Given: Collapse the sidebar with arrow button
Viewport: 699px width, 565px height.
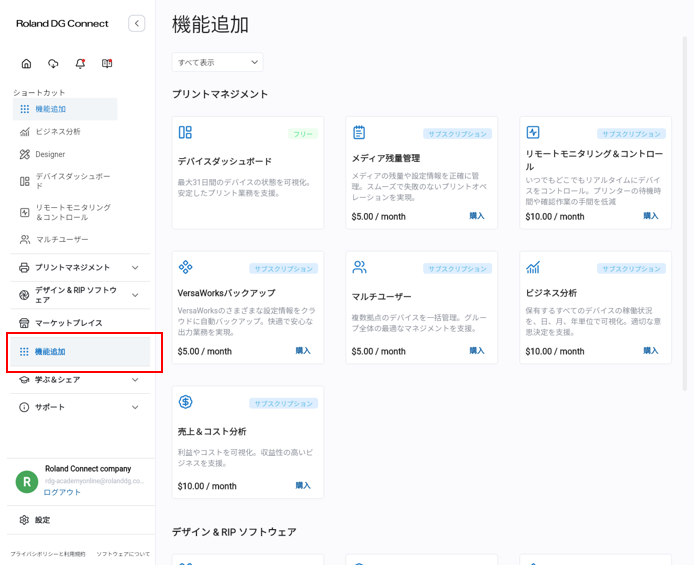Looking at the screenshot, I should [x=137, y=23].
